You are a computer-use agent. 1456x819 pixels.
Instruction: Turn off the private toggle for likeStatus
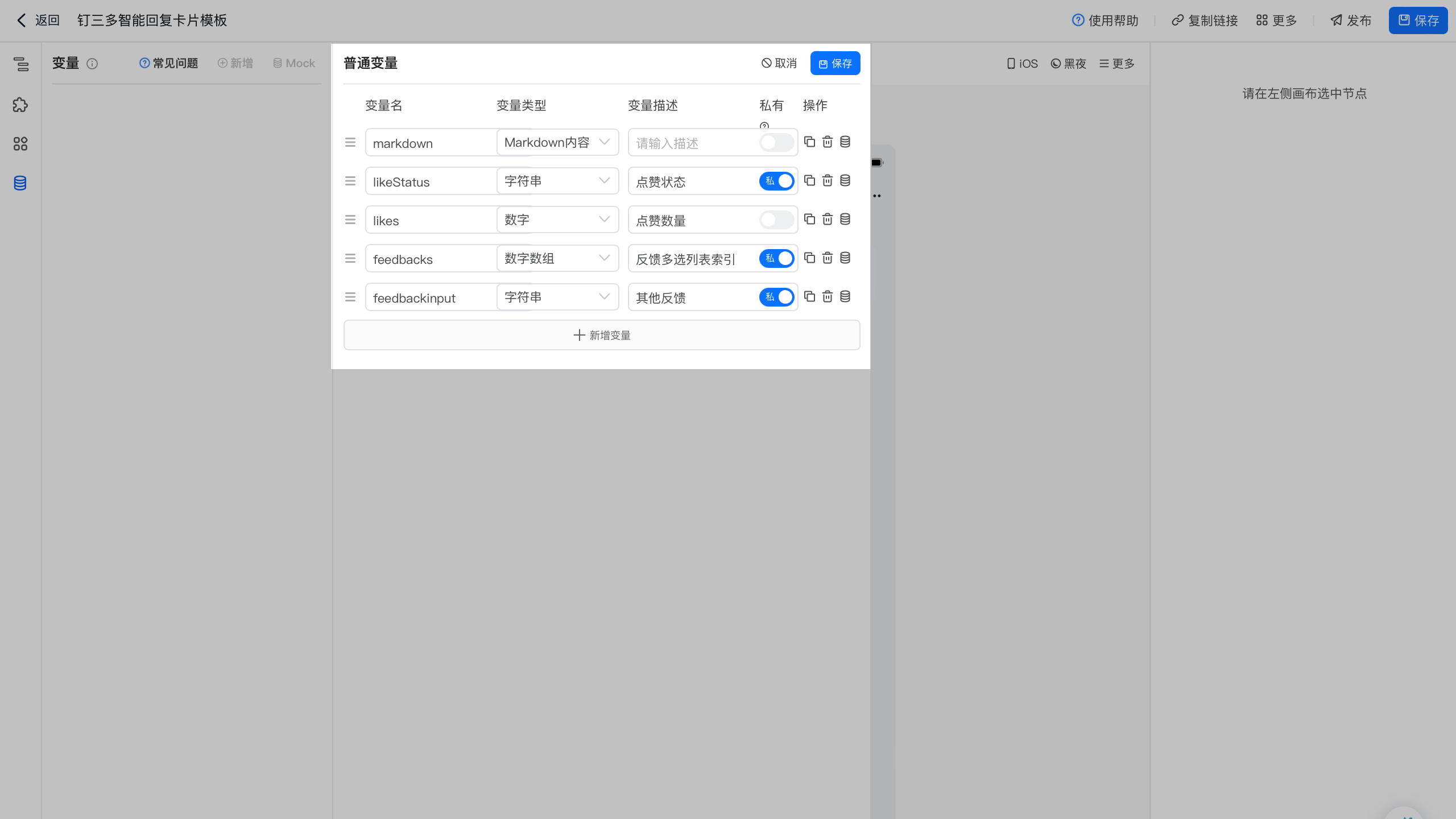[x=776, y=181]
